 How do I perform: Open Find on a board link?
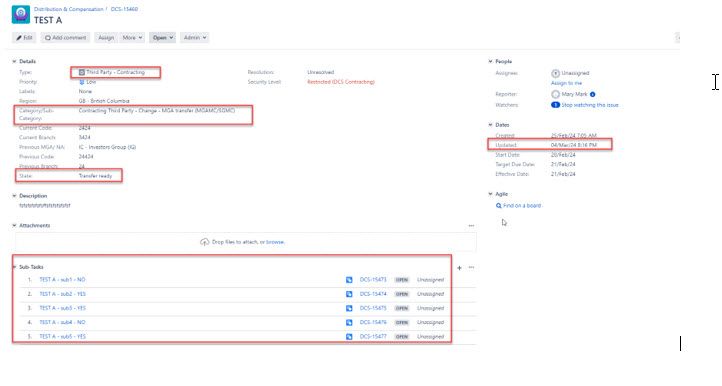522,206
